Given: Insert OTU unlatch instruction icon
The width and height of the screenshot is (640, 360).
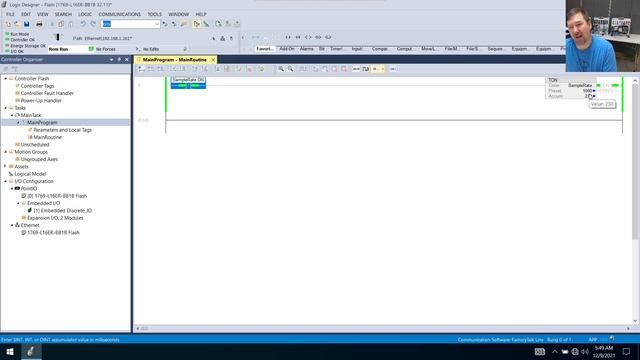Looking at the screenshot, I should click(328, 37).
